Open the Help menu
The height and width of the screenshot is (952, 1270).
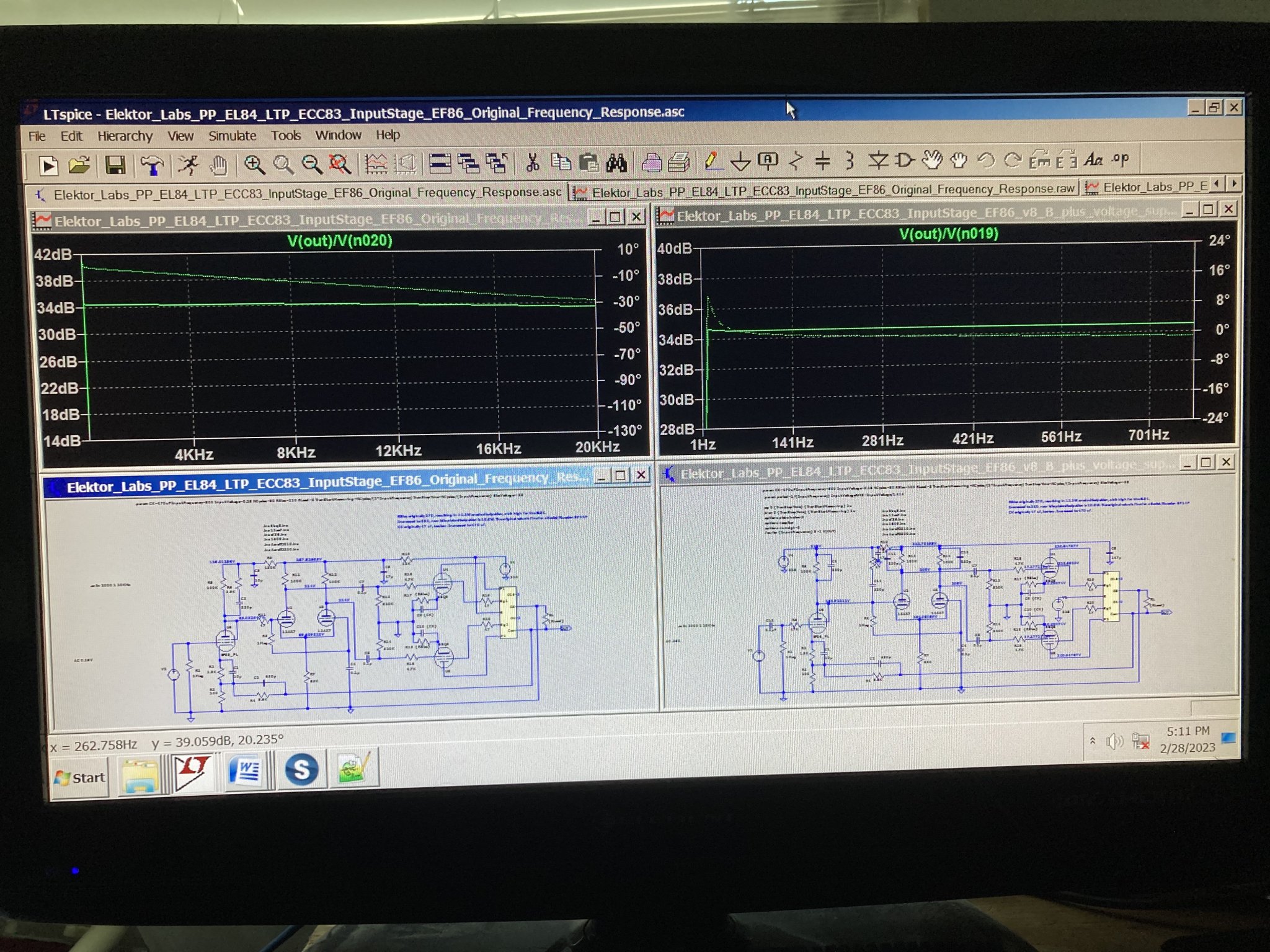388,134
